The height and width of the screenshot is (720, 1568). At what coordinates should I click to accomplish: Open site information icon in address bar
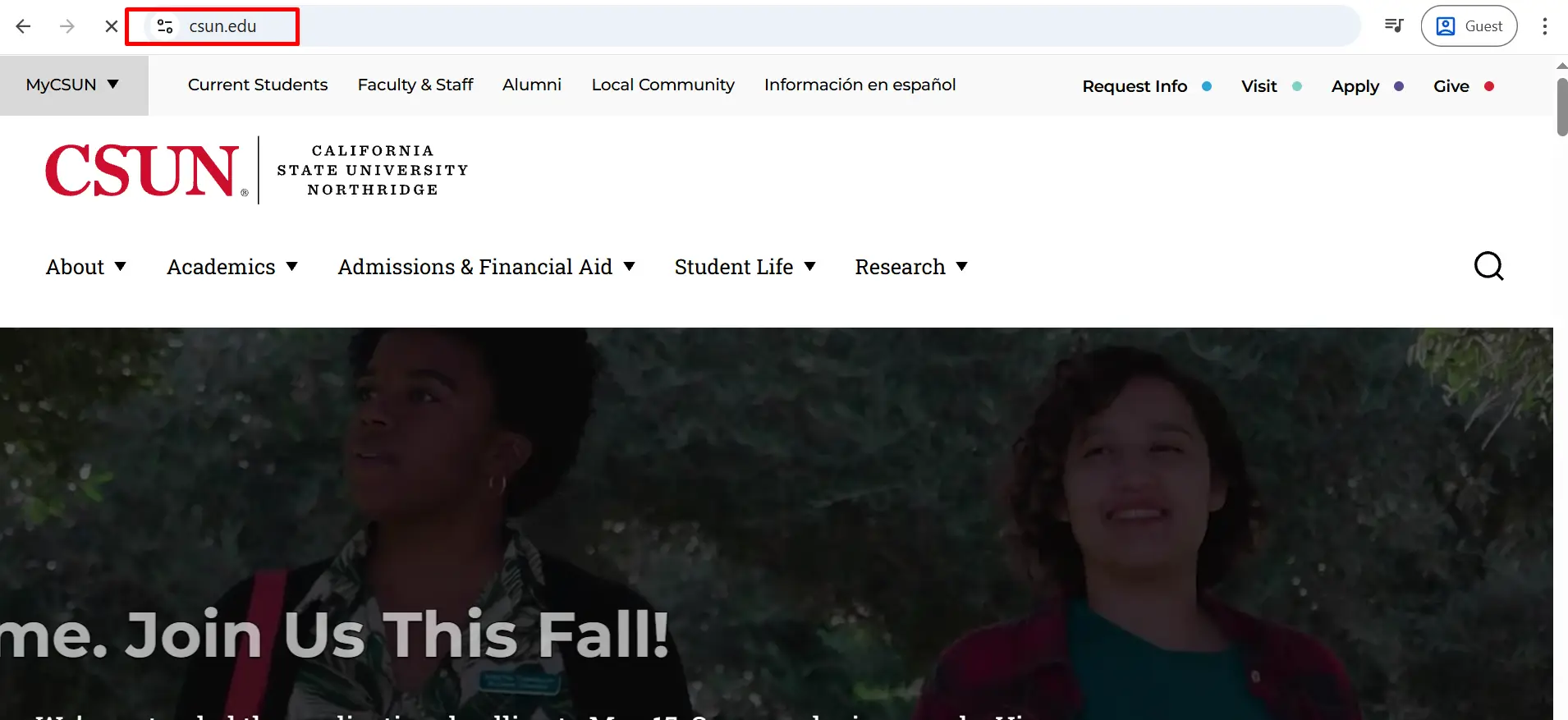[165, 26]
